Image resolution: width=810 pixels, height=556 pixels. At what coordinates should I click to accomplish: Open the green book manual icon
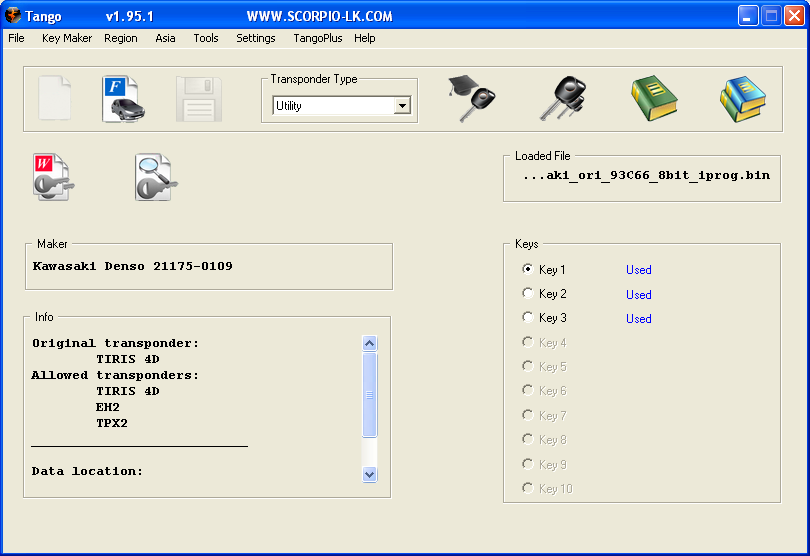[654, 98]
